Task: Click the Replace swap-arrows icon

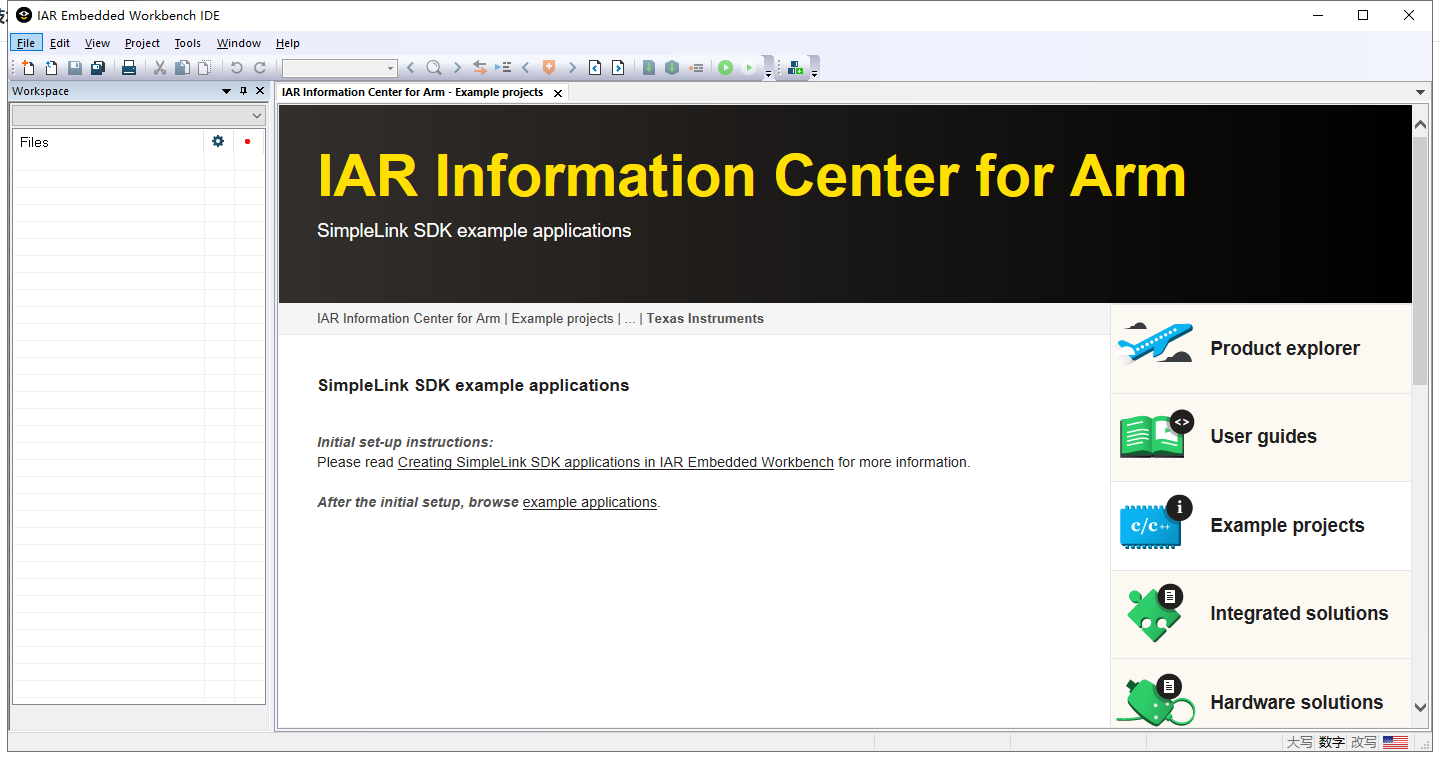Action: click(x=480, y=68)
